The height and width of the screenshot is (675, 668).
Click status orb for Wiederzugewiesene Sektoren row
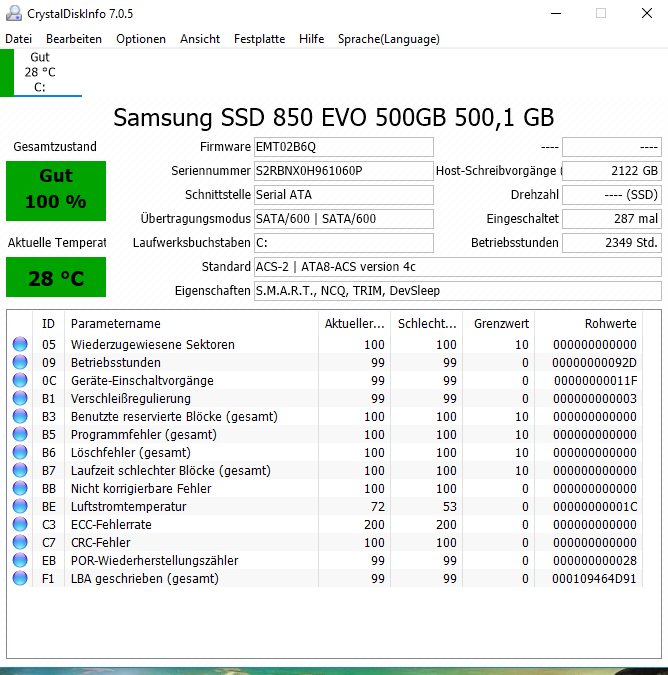coord(20,344)
